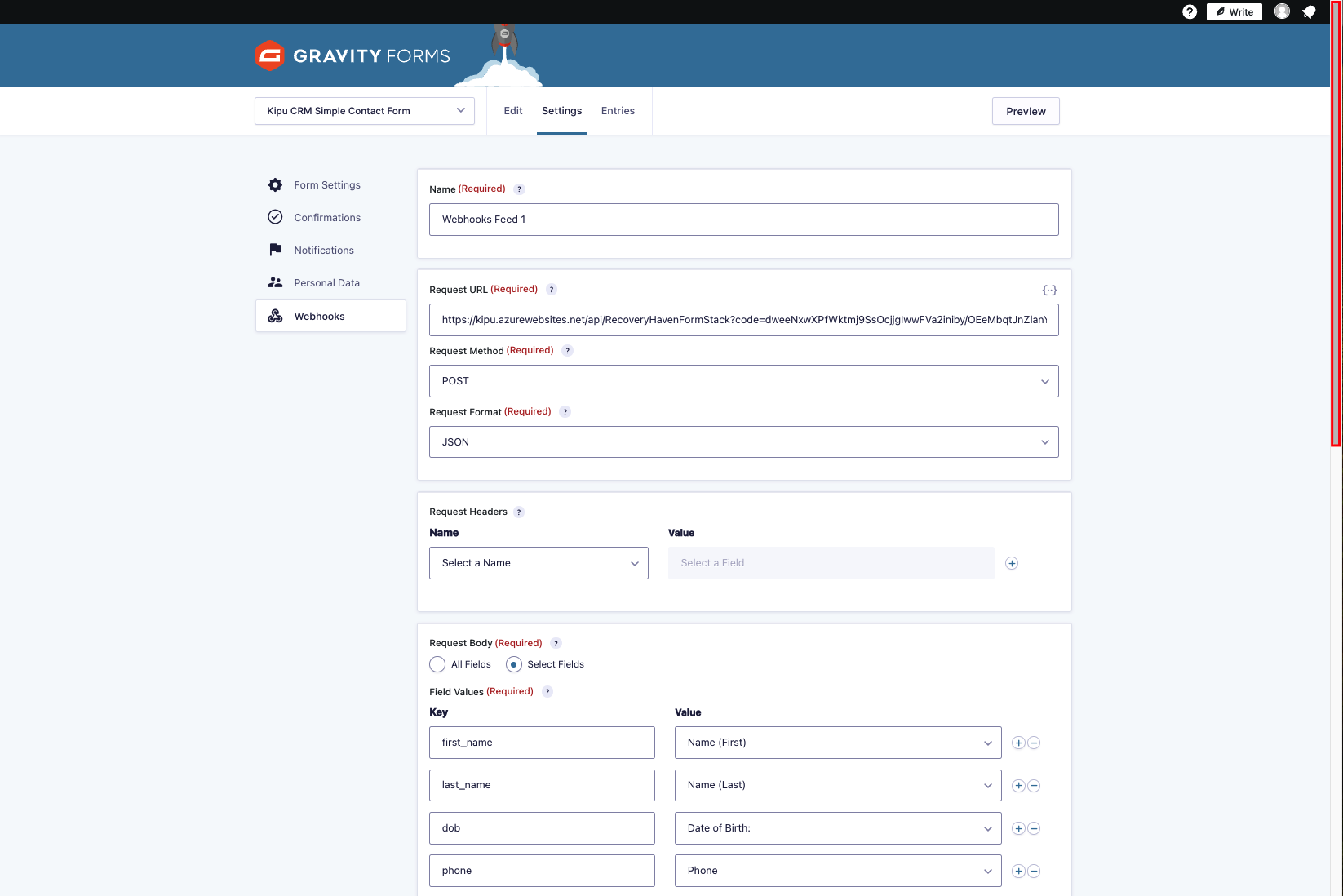The image size is (1343, 896).
Task: Add a new request header row with plus icon
Action: pos(1012,563)
